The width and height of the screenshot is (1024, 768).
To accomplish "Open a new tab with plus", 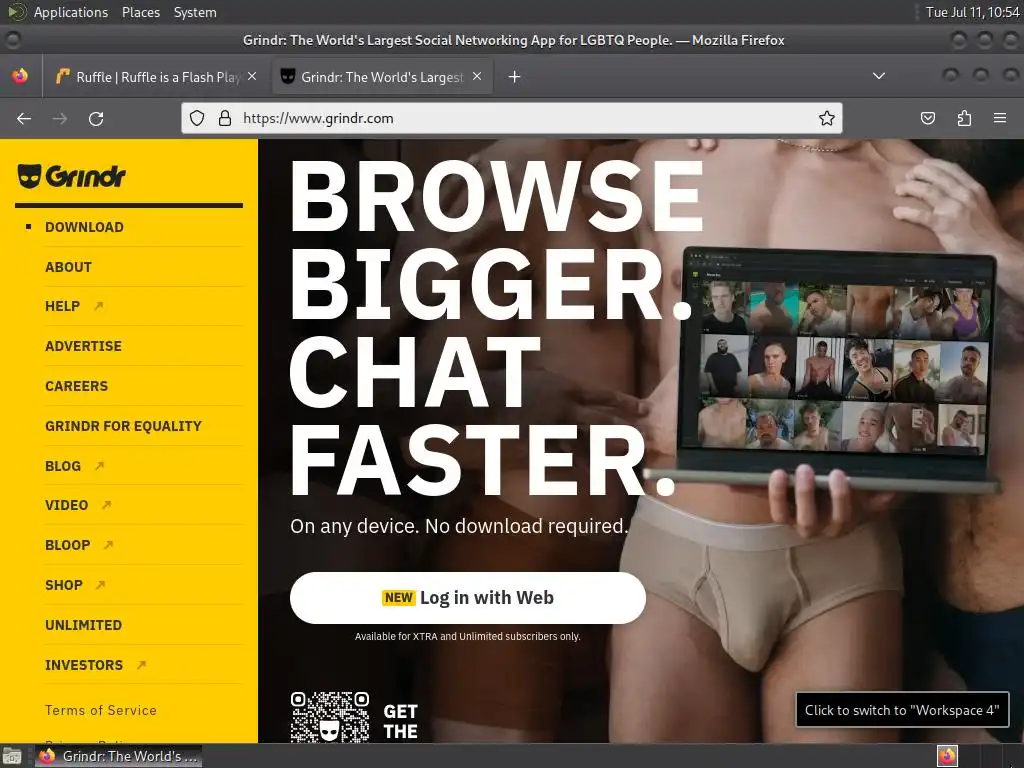I will click(x=515, y=77).
